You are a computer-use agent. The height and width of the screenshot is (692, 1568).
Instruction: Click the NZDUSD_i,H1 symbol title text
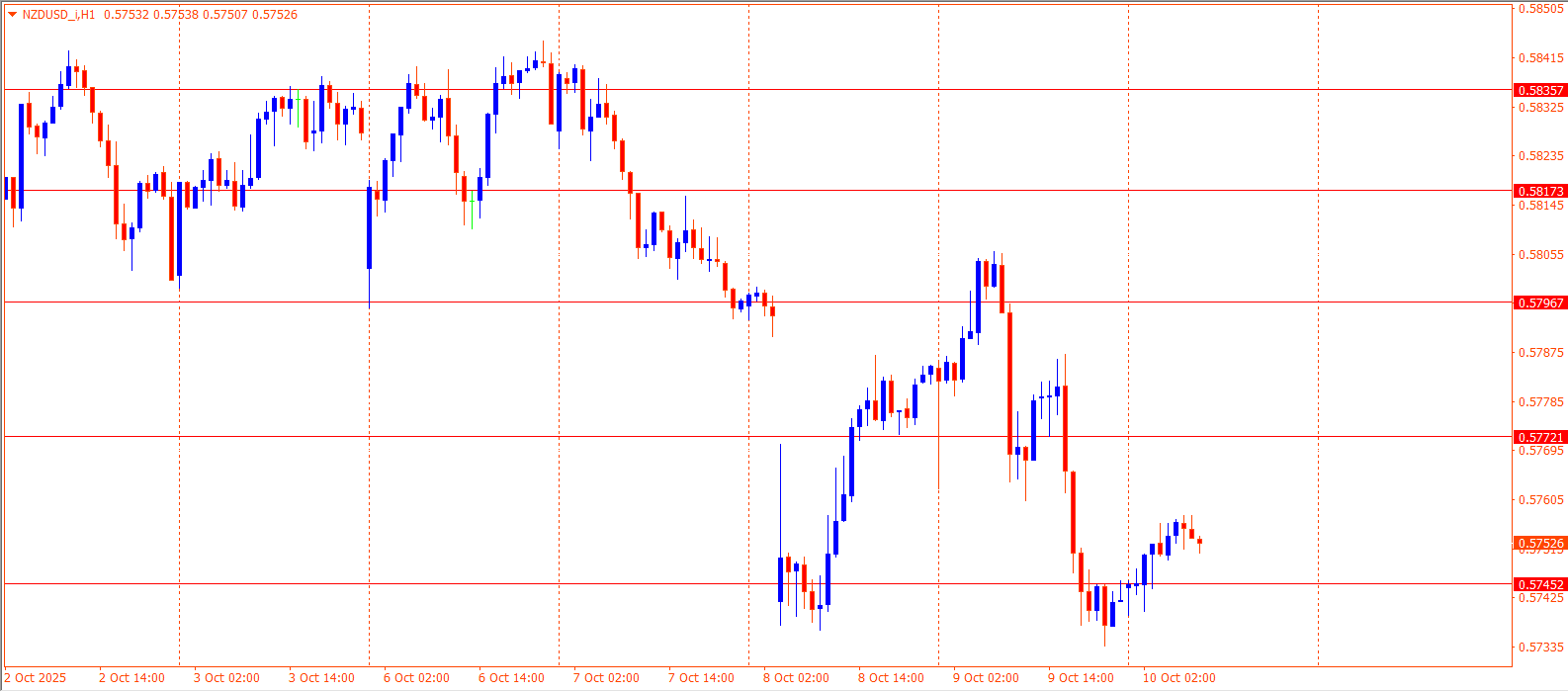[58, 15]
